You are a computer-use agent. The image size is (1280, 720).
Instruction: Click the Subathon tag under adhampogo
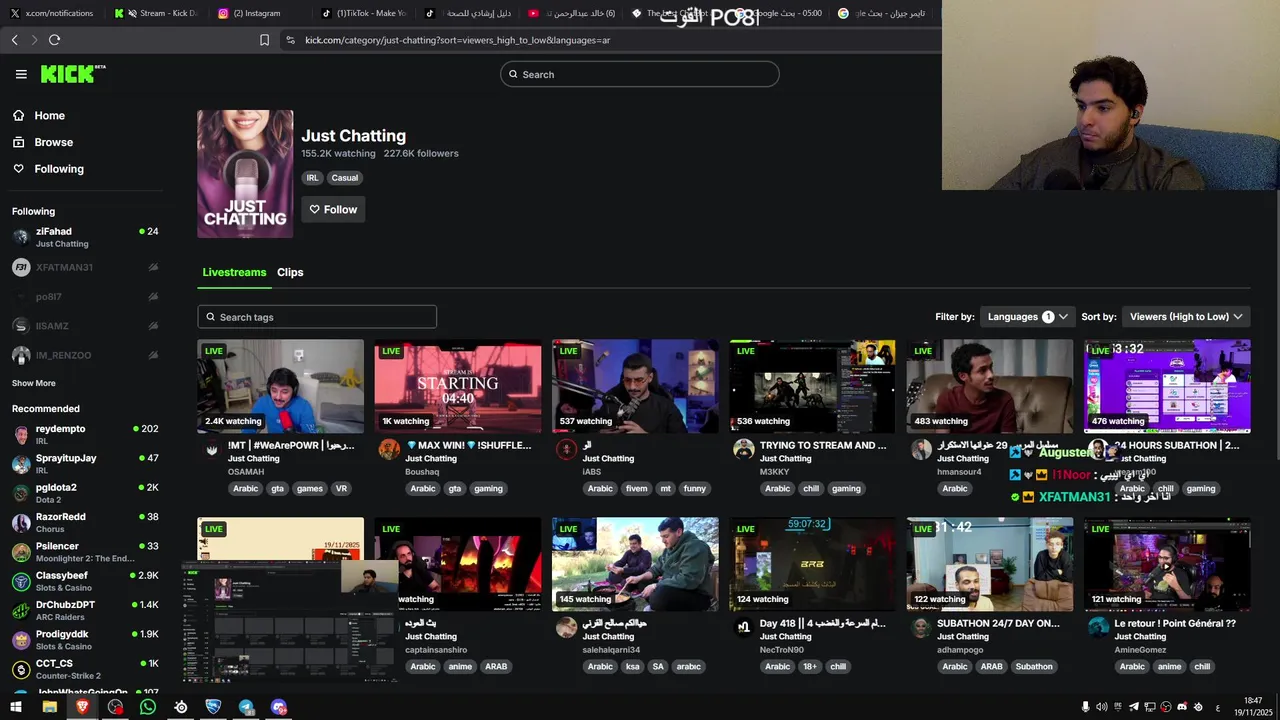coord(1034,667)
